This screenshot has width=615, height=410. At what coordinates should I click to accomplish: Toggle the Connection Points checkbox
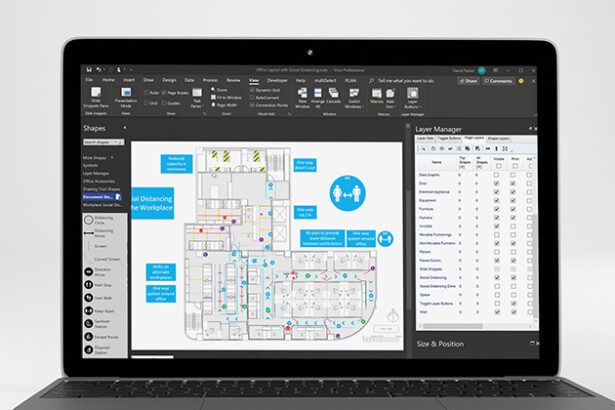tap(252, 105)
